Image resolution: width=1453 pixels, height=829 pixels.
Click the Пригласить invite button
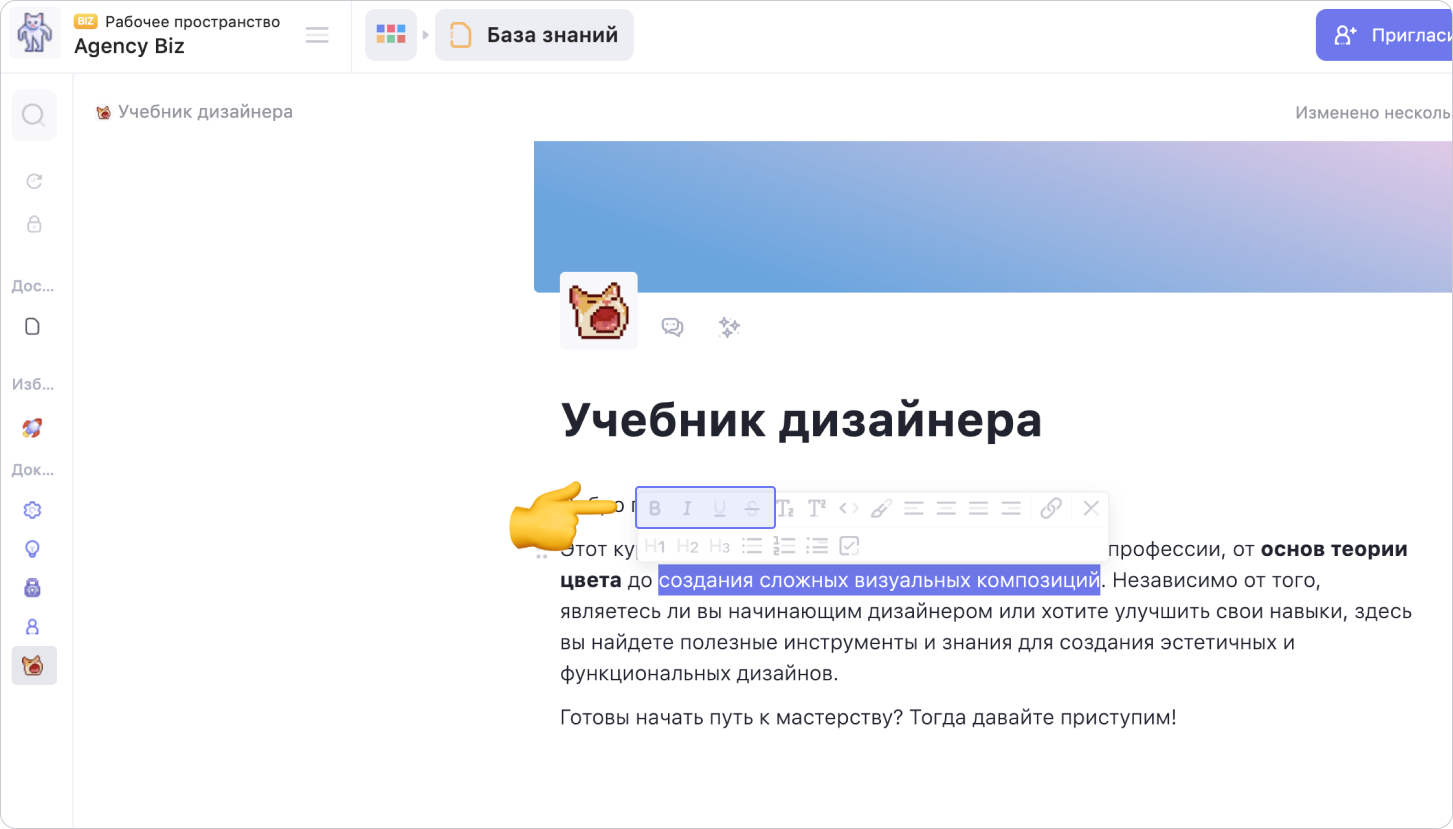(x=1384, y=35)
